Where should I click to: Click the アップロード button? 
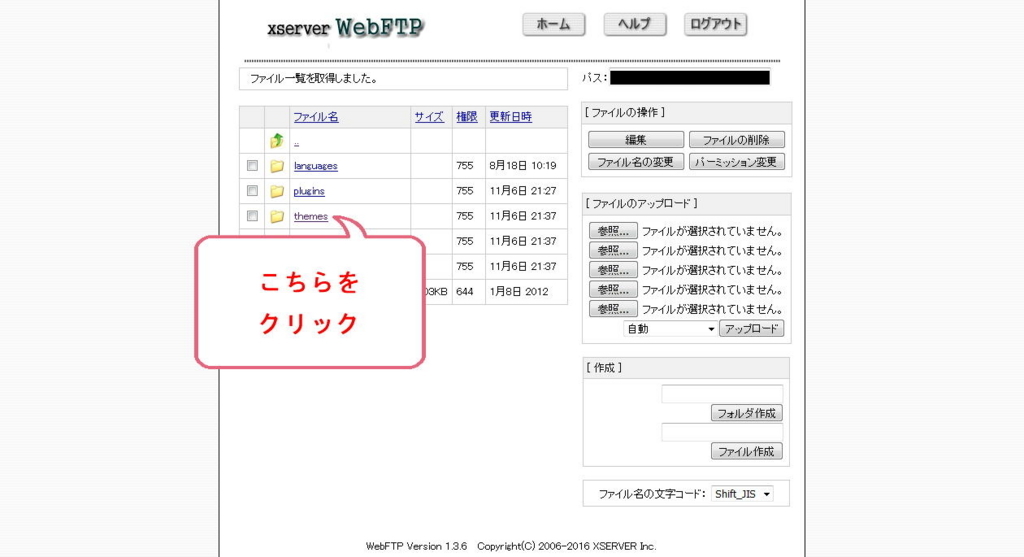[x=751, y=329]
